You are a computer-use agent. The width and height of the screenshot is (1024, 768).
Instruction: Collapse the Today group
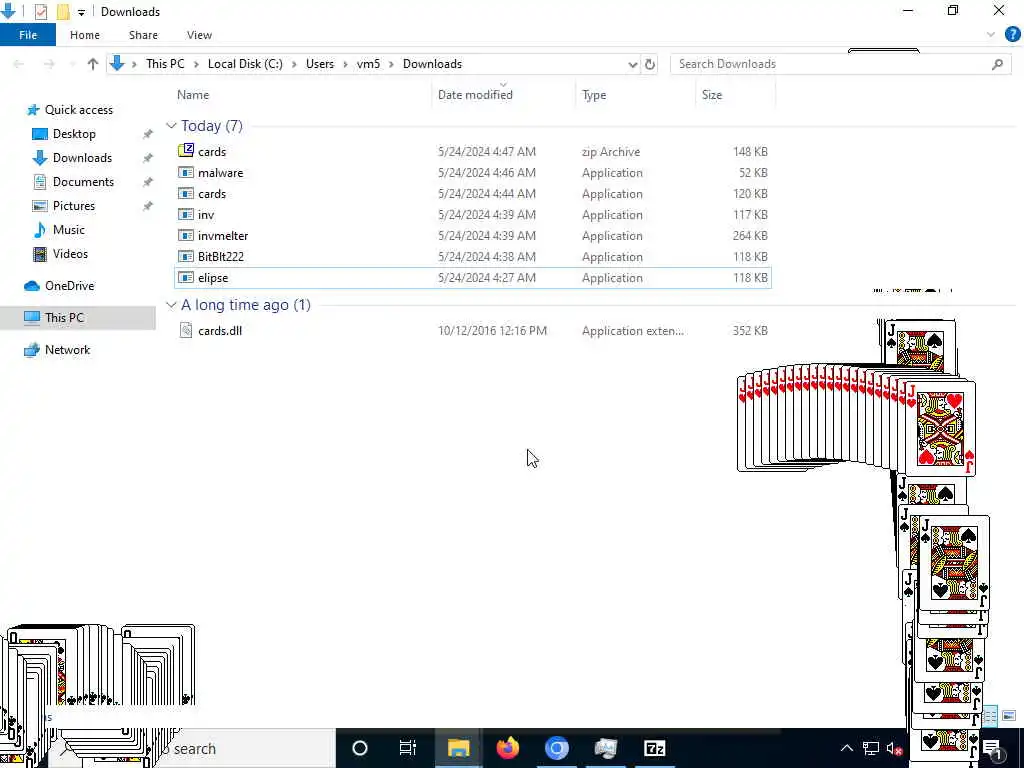pos(171,125)
